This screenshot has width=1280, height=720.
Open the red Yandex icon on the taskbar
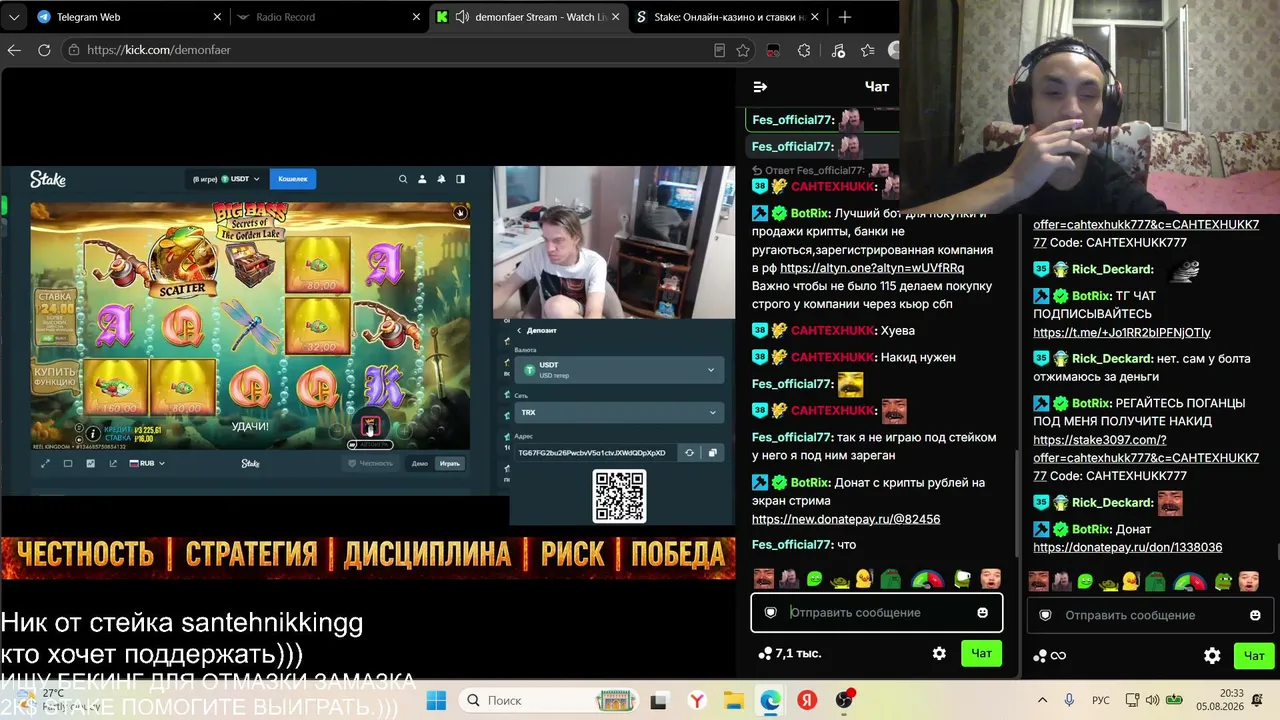(807, 700)
